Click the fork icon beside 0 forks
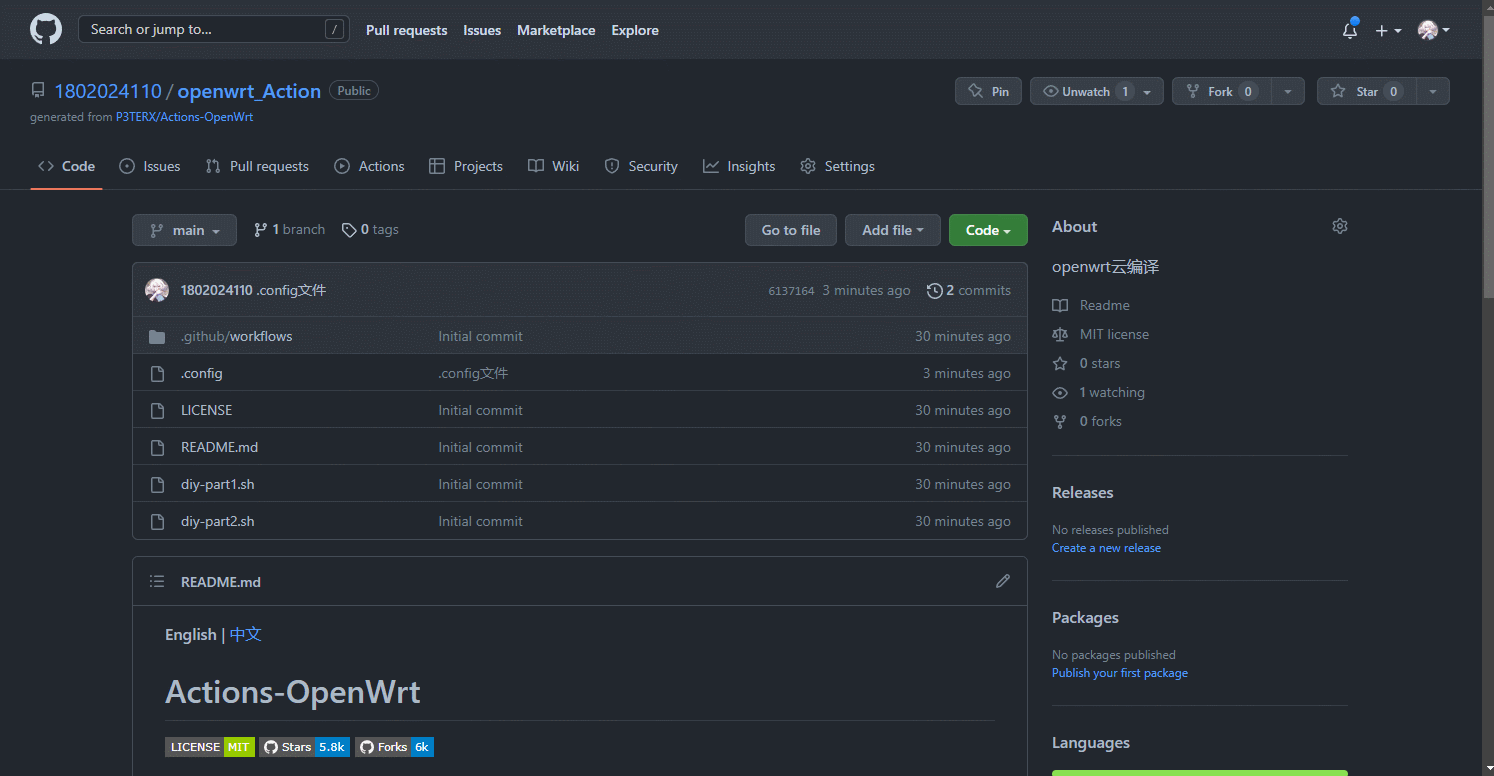 [x=1060, y=421]
